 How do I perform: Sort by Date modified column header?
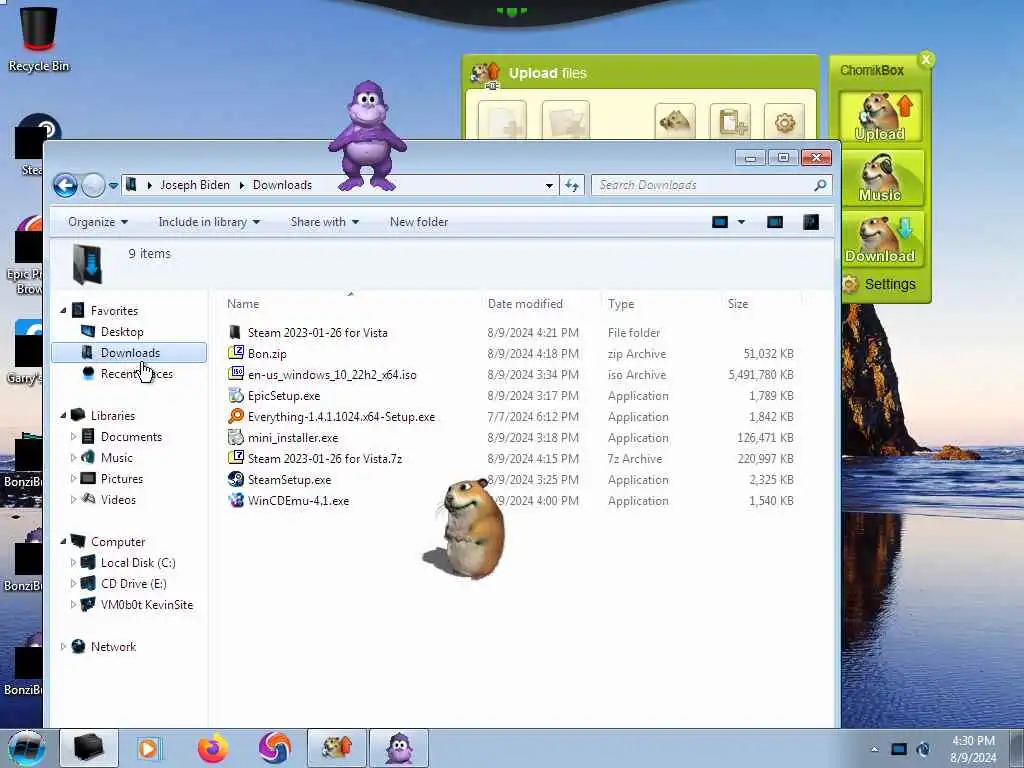(541, 304)
